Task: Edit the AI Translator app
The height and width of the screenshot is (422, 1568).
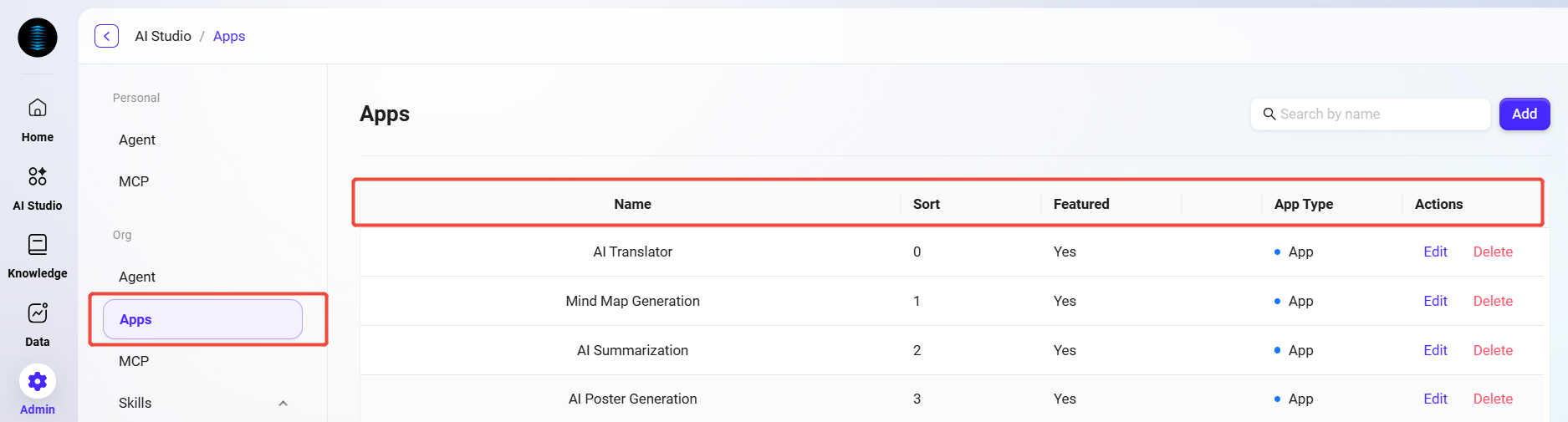Action: click(x=1435, y=252)
